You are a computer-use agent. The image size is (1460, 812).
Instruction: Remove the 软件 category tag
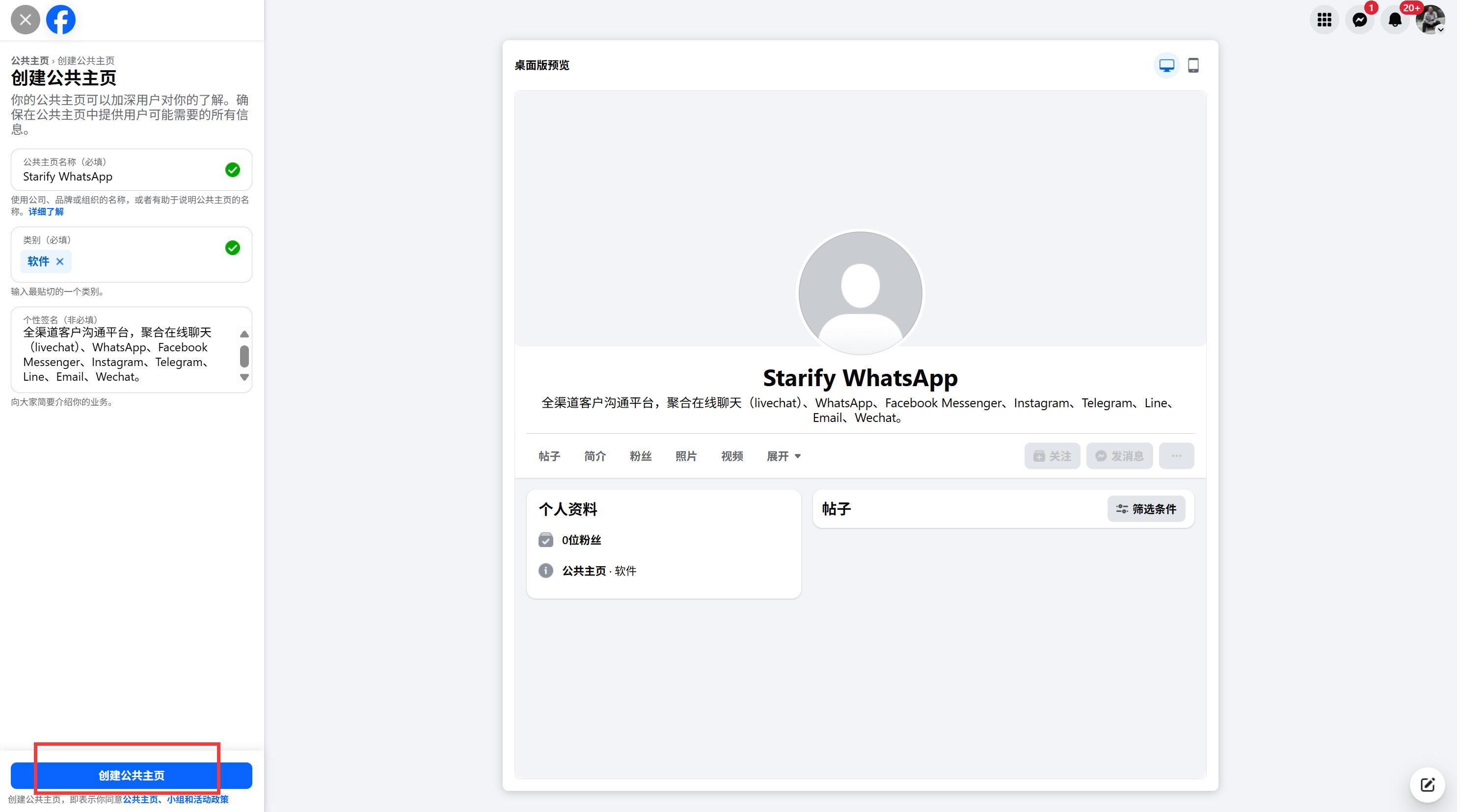pyautogui.click(x=60, y=262)
